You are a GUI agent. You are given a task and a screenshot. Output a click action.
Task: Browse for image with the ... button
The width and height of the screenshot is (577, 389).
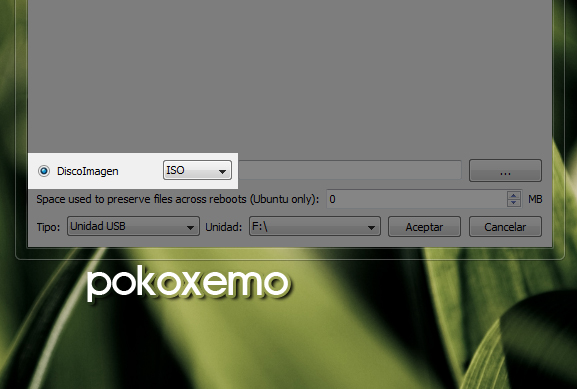[505, 170]
